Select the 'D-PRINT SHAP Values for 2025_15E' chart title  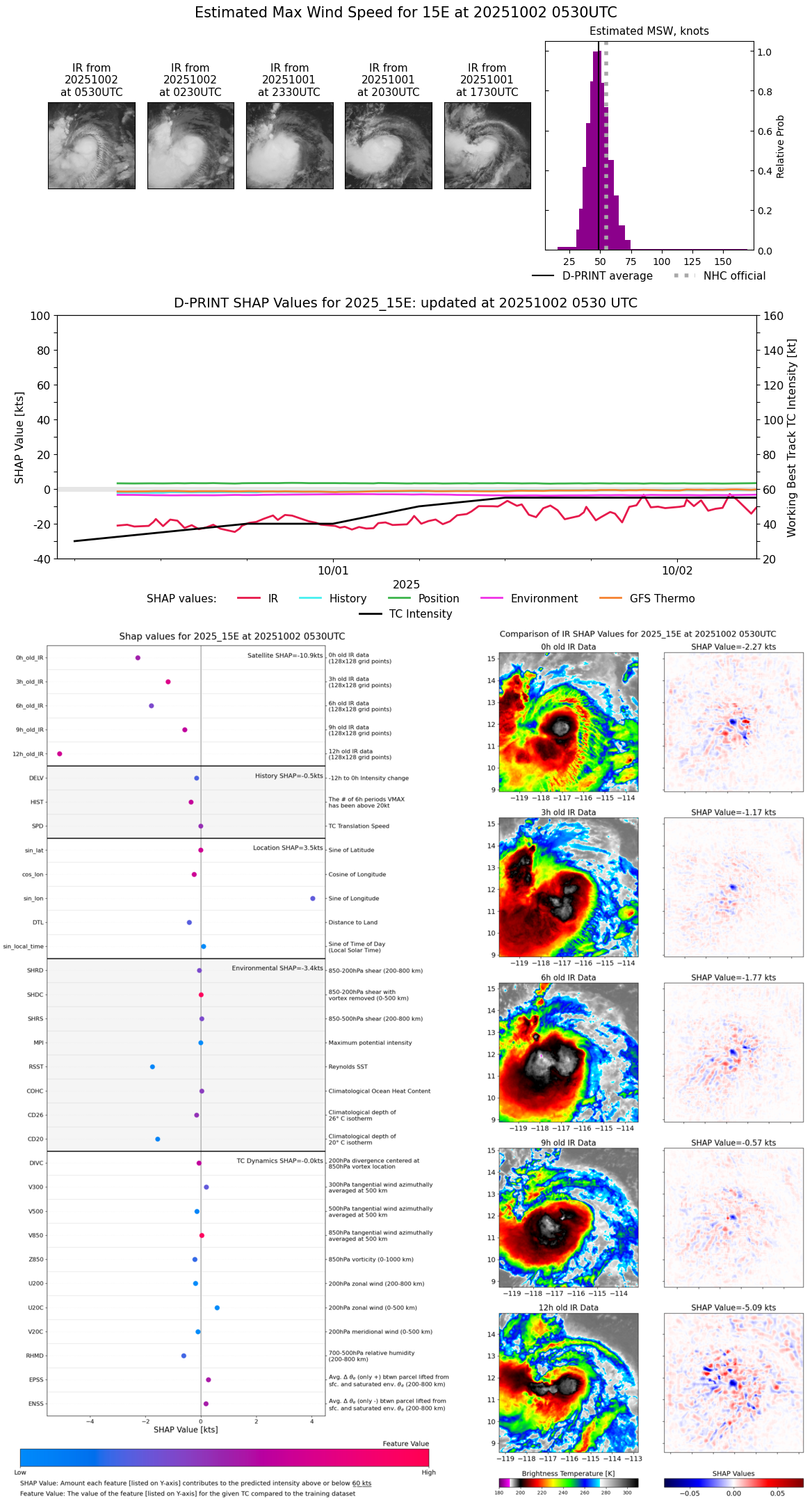pyautogui.click(x=406, y=303)
